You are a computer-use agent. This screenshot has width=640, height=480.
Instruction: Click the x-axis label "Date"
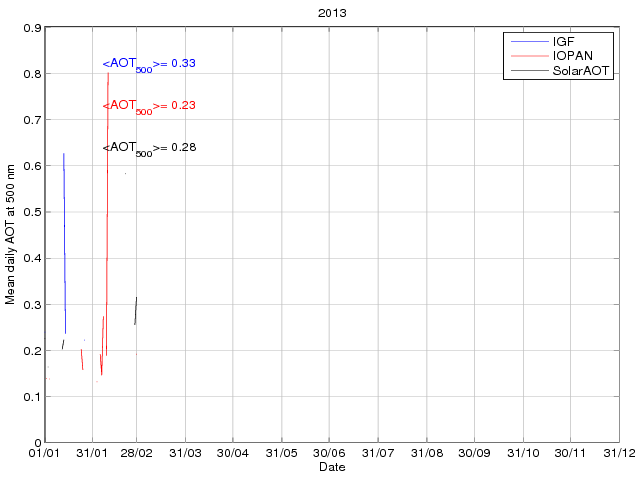[332, 467]
